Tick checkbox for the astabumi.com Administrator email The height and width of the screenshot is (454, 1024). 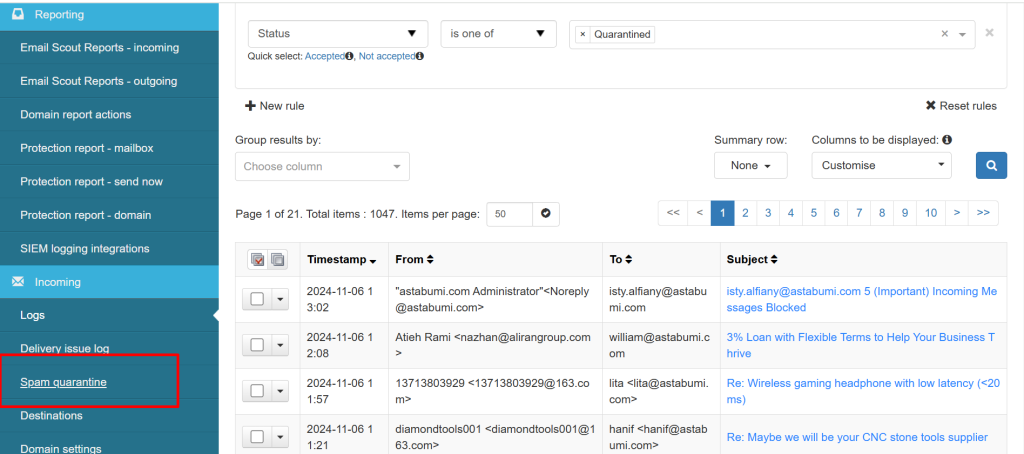point(257,299)
